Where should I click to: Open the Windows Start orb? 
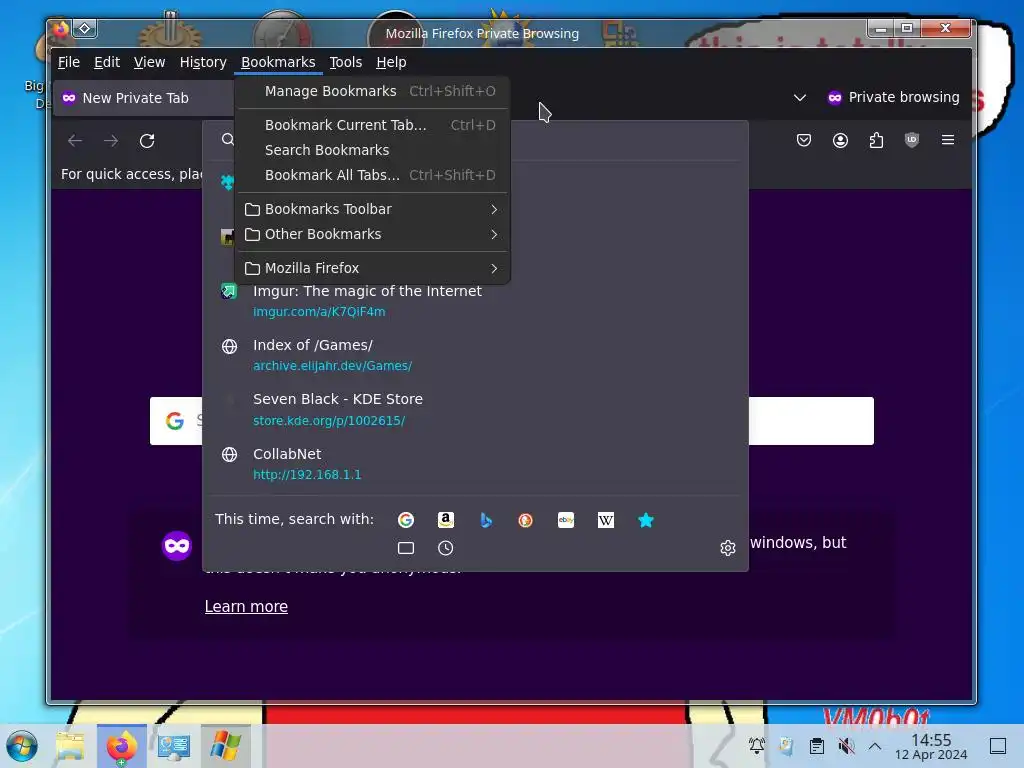[22, 746]
